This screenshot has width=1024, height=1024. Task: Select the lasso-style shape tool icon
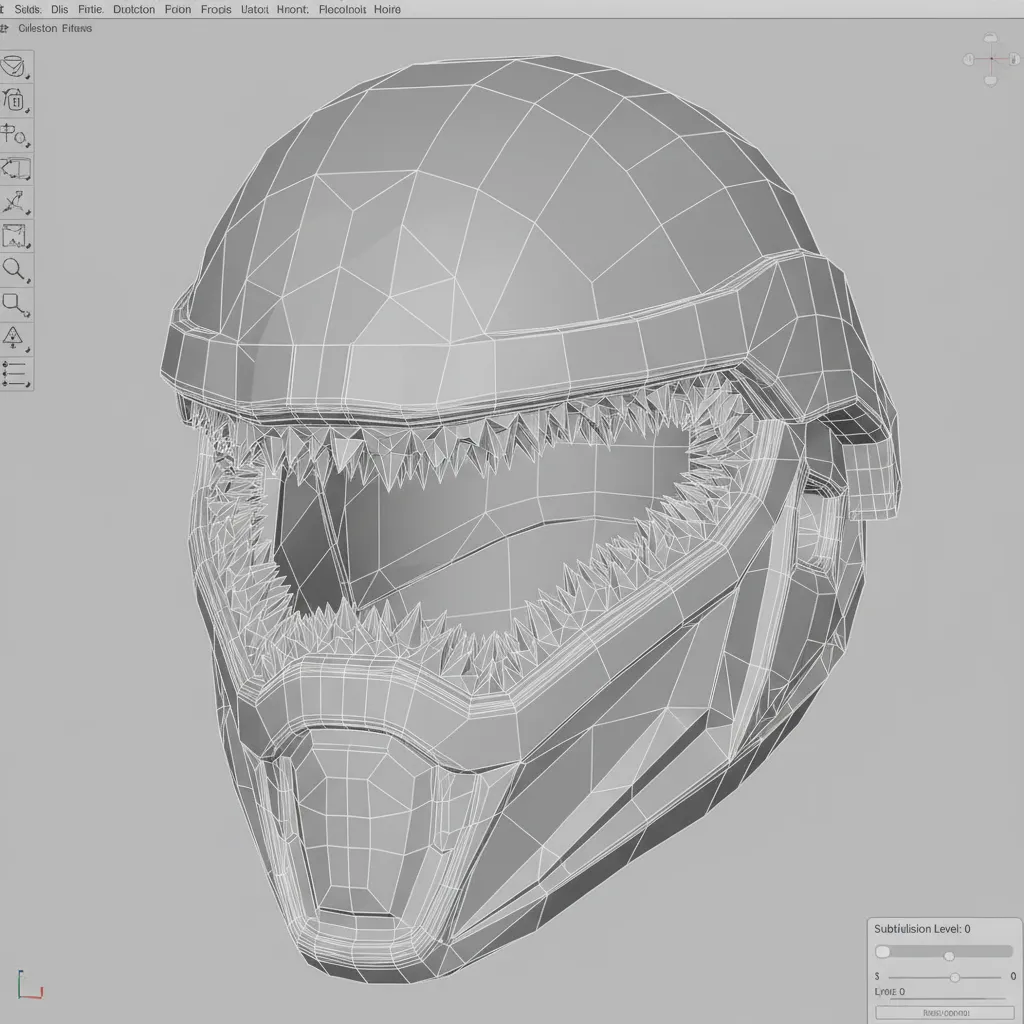(x=17, y=305)
